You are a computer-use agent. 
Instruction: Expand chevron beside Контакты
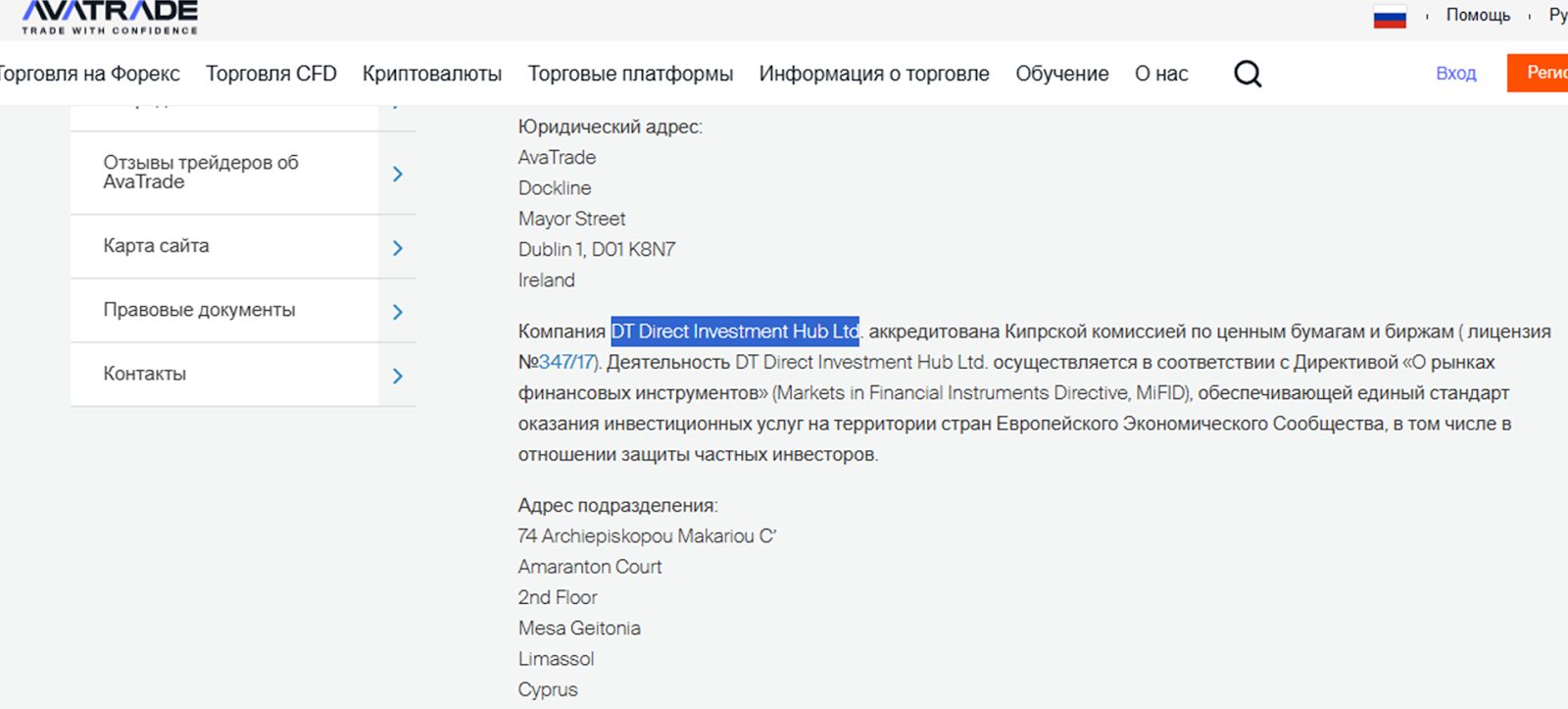[x=398, y=376]
